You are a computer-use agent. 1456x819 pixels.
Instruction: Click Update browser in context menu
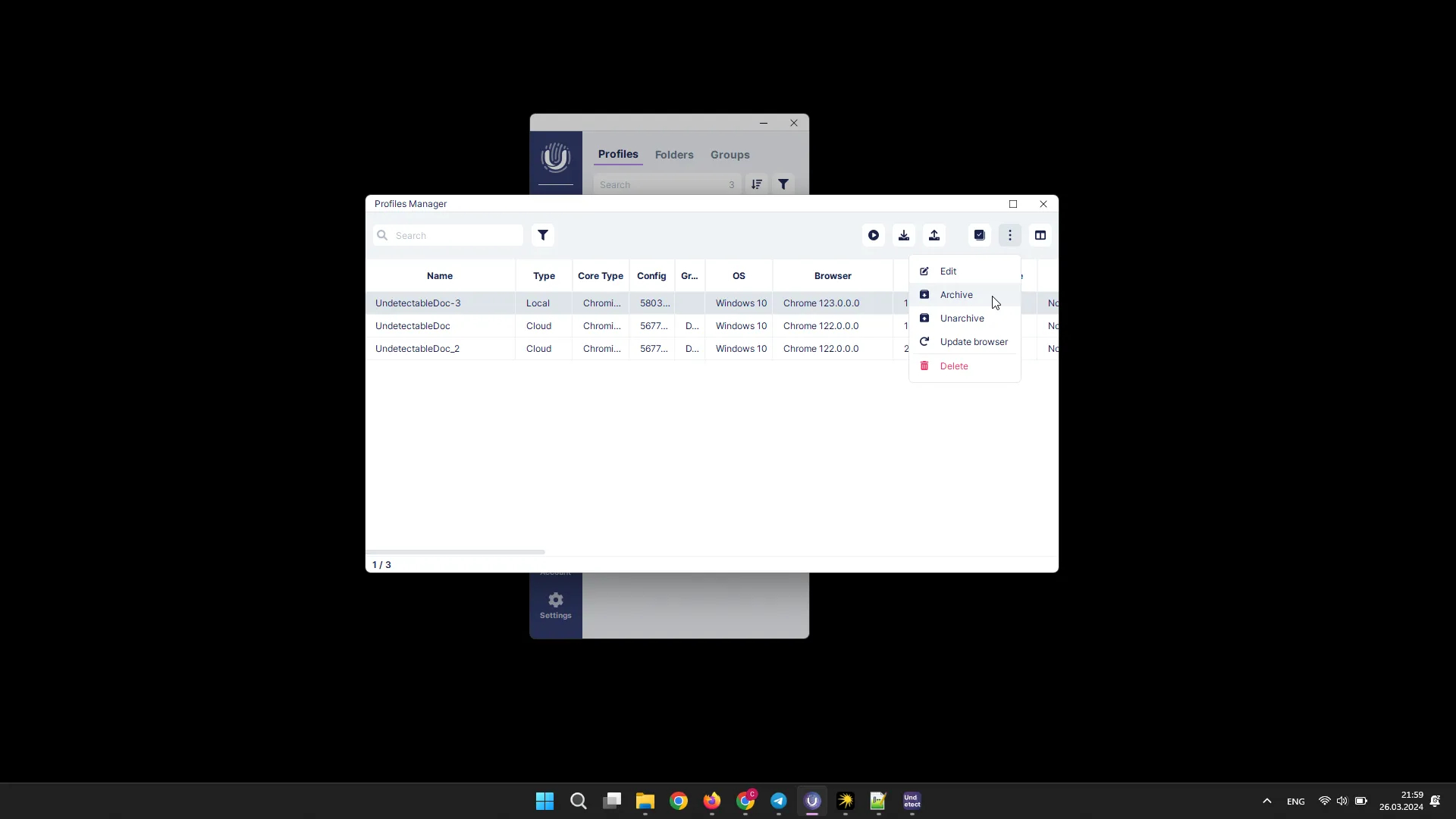[x=974, y=341]
